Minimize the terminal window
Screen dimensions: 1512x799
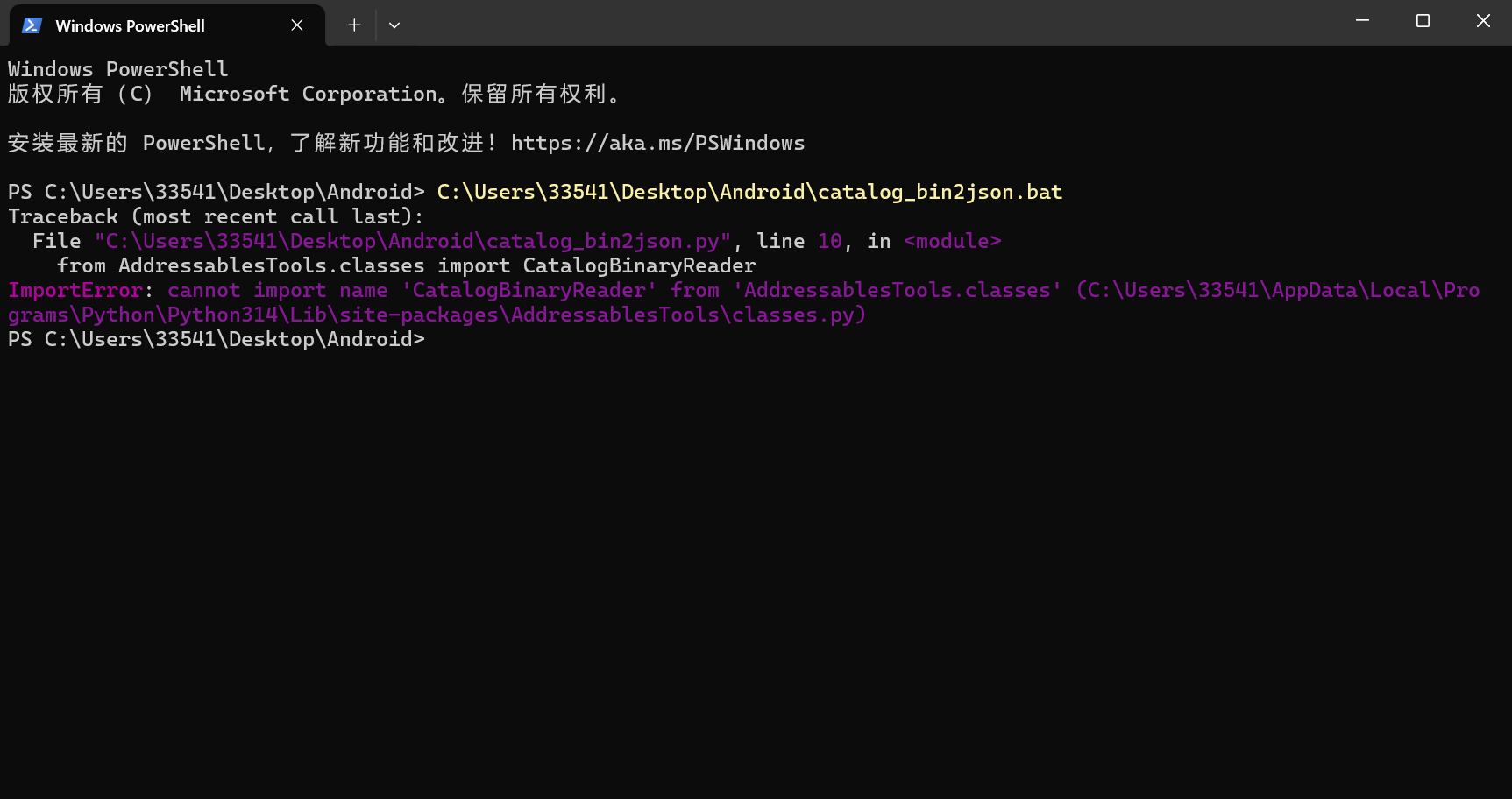tap(1362, 21)
